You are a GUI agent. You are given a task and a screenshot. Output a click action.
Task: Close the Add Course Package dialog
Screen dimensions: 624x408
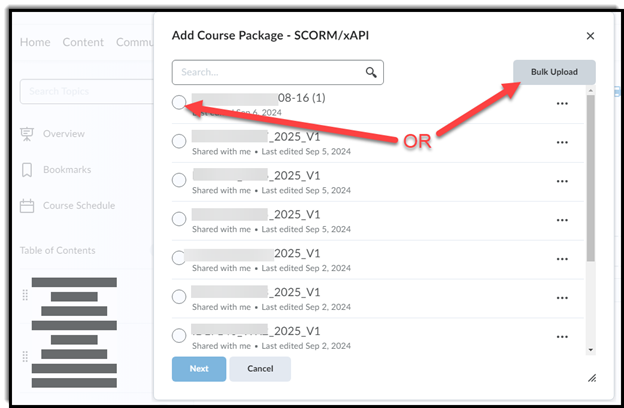point(590,36)
